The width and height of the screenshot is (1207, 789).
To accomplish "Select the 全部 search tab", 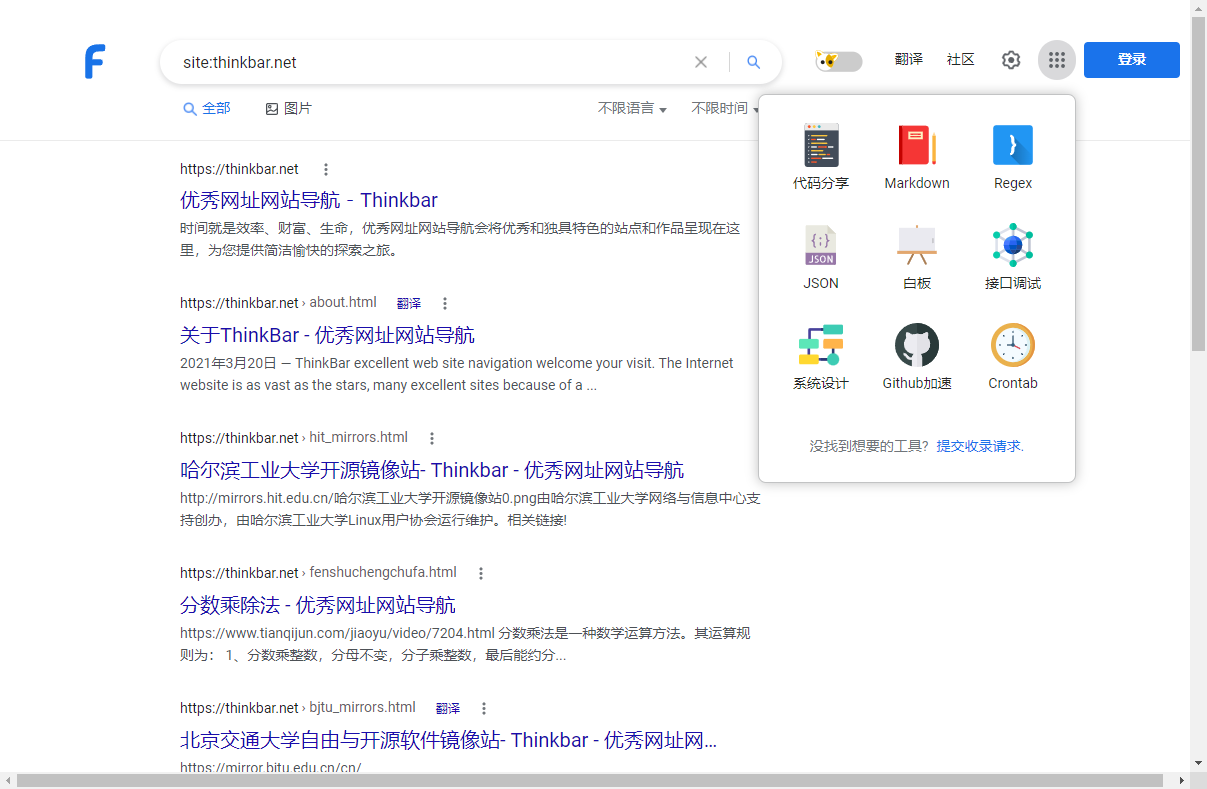I will point(207,108).
